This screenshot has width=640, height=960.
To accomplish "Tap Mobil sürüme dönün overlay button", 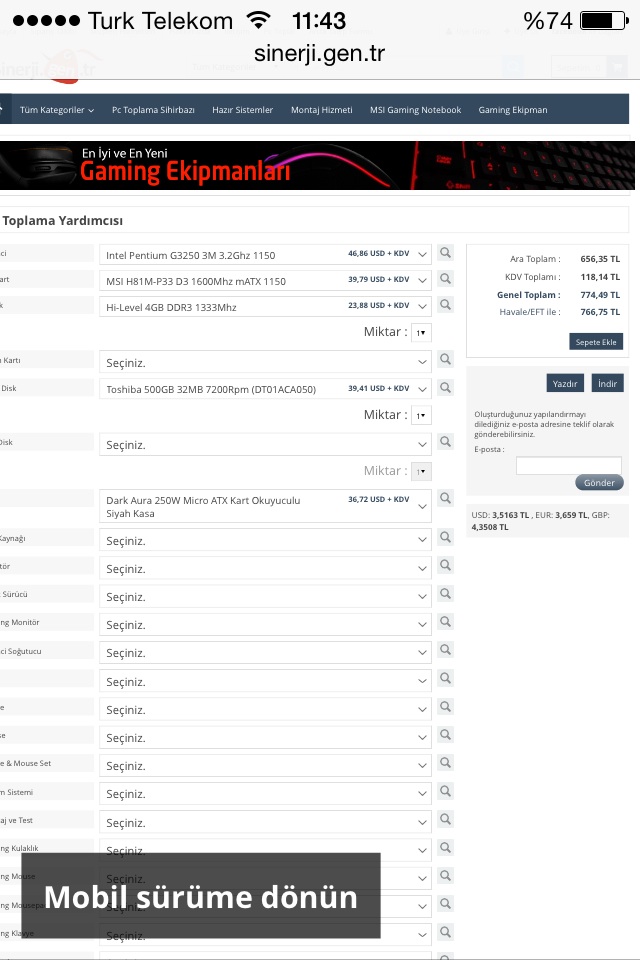I will tap(201, 896).
